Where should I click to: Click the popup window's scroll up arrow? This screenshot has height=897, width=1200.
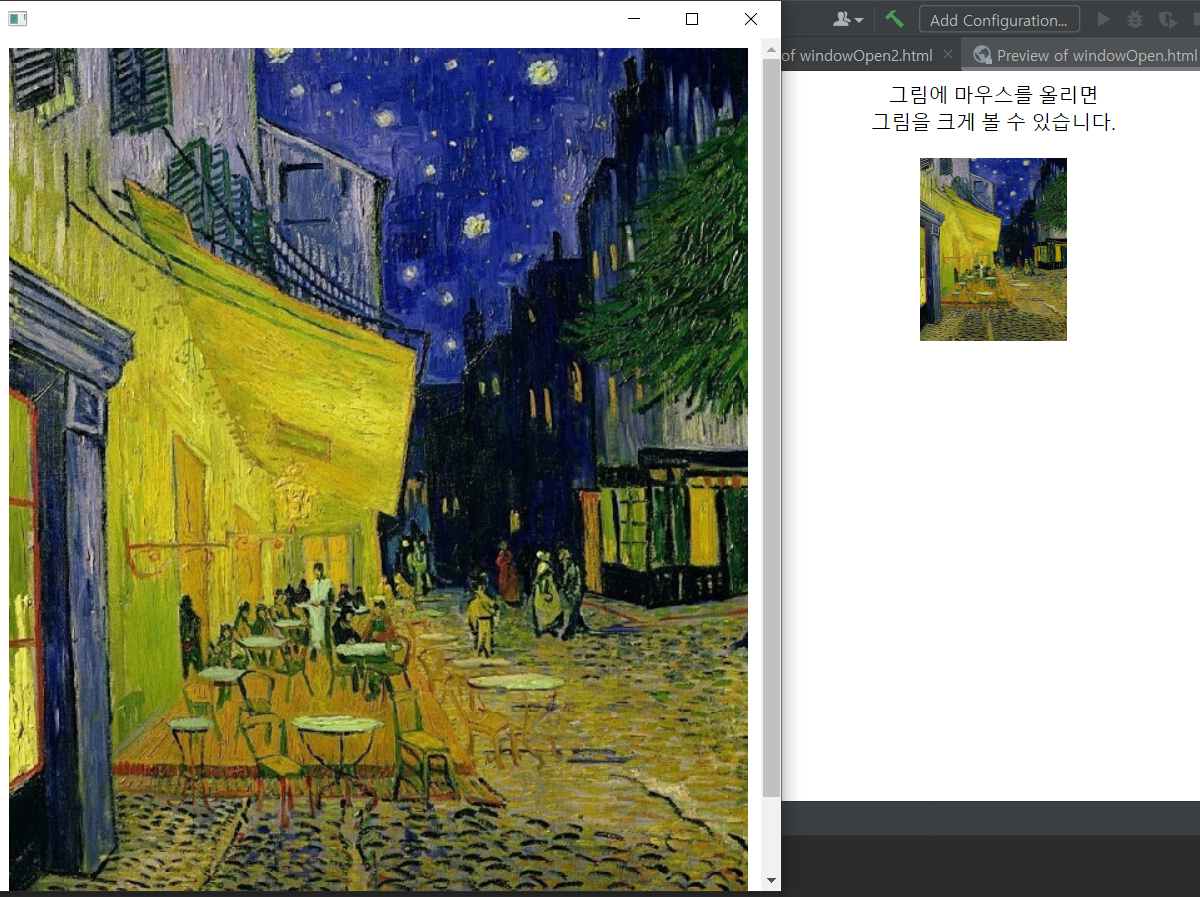pyautogui.click(x=771, y=49)
